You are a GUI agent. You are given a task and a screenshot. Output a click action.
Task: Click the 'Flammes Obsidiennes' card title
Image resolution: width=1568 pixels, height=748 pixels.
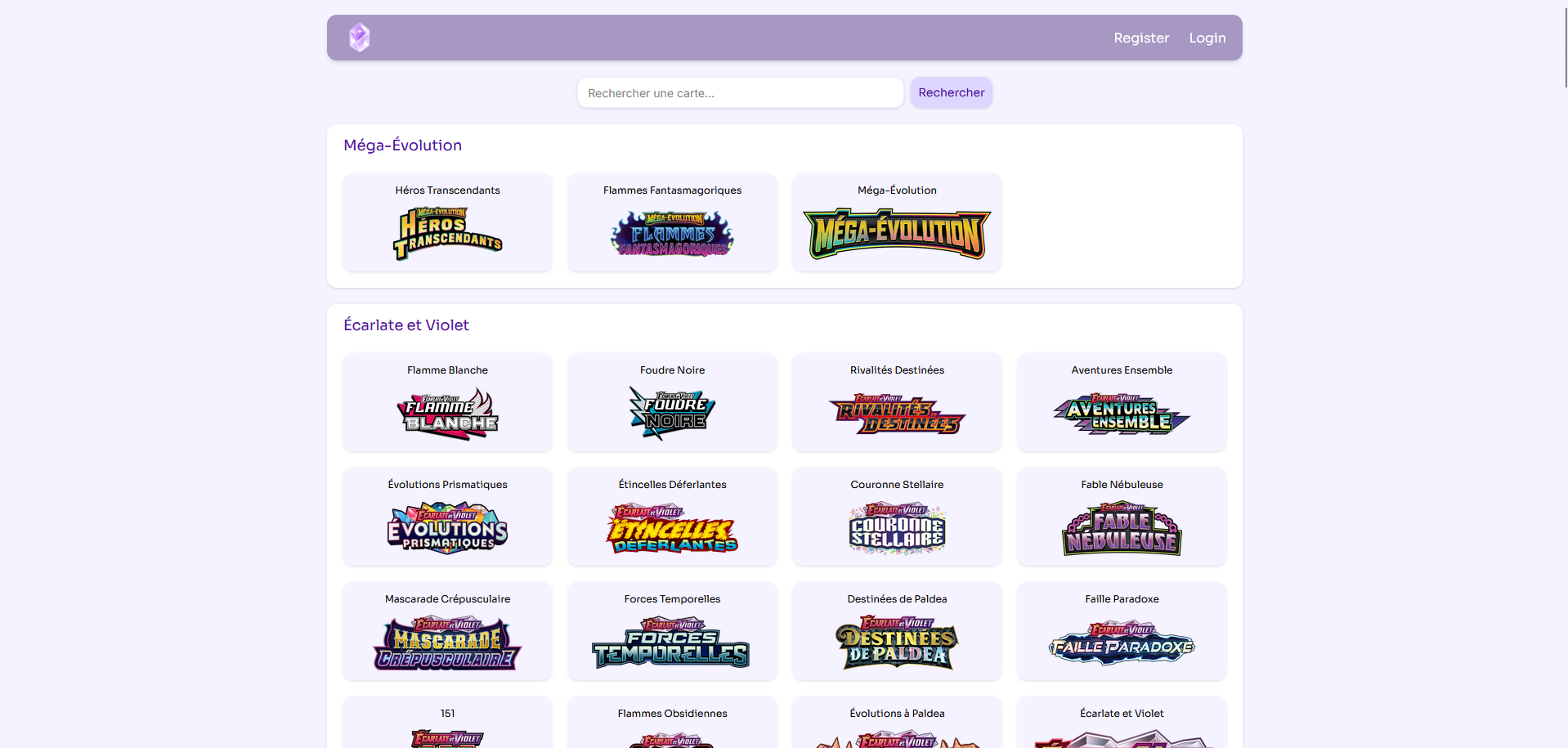tap(673, 714)
